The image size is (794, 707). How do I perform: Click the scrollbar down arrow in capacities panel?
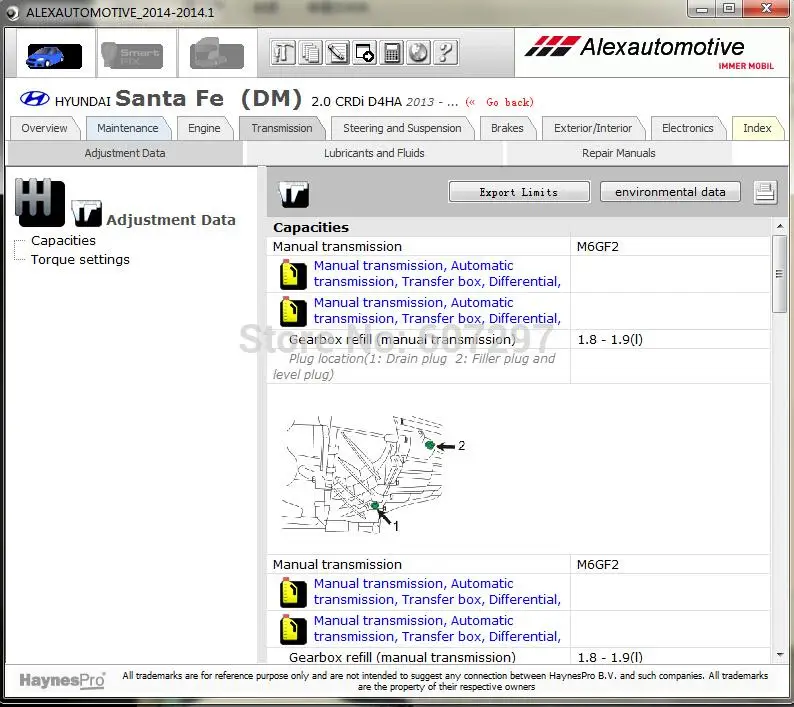[779, 655]
